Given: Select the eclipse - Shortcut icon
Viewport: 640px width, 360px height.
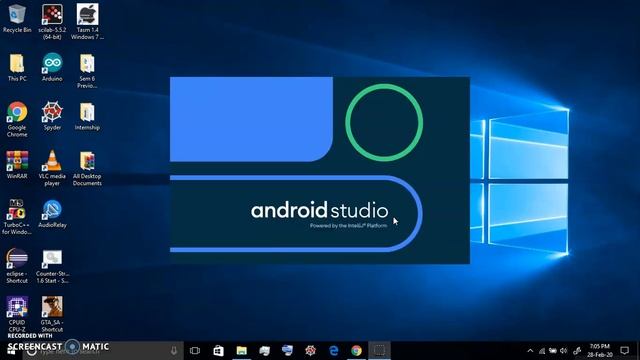Looking at the screenshot, I should [17, 266].
